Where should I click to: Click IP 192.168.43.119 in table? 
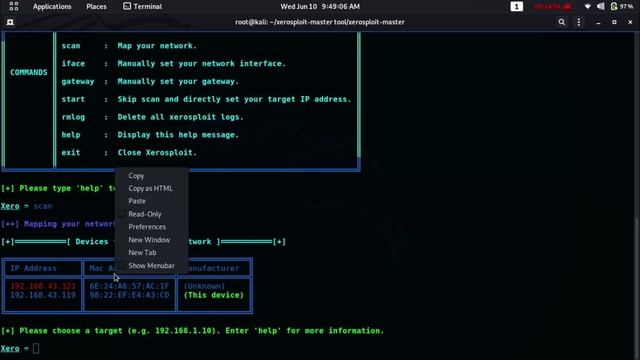tap(43, 295)
